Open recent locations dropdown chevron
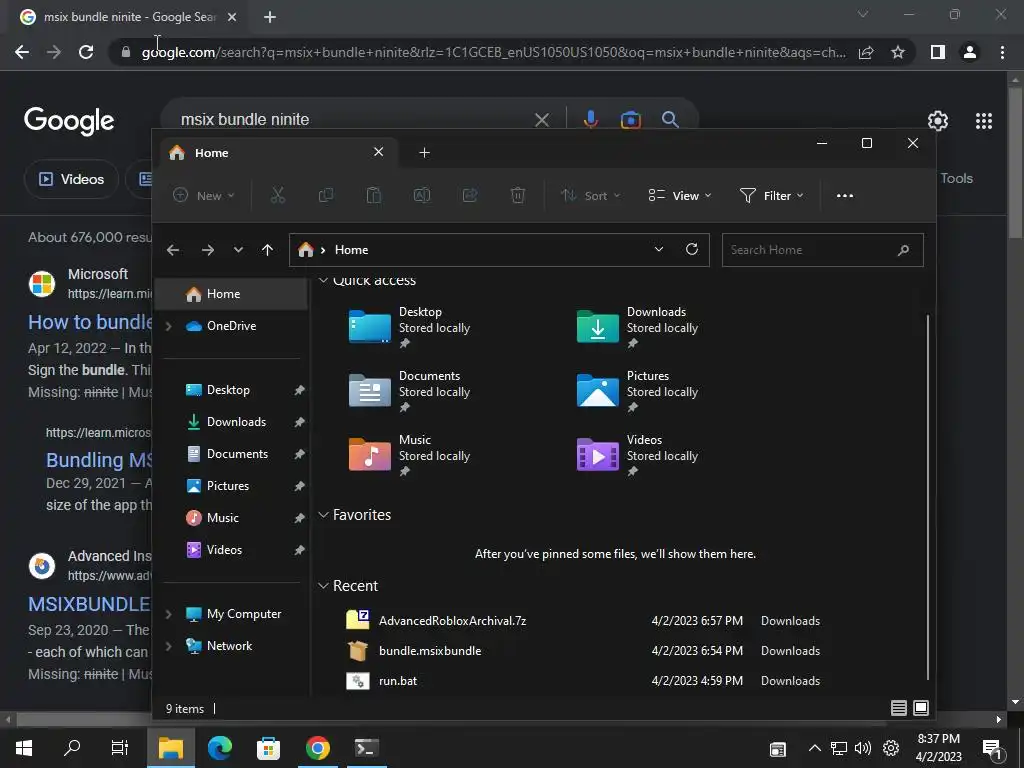The height and width of the screenshot is (768, 1024). 238,250
